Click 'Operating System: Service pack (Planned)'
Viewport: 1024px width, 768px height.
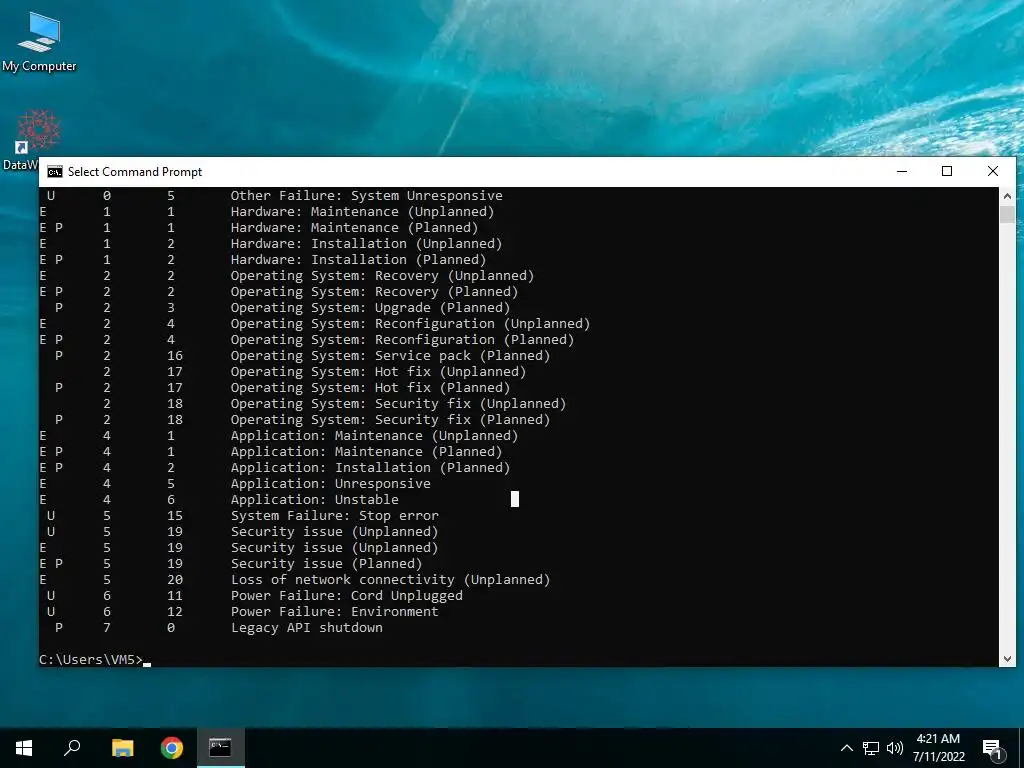pos(390,355)
